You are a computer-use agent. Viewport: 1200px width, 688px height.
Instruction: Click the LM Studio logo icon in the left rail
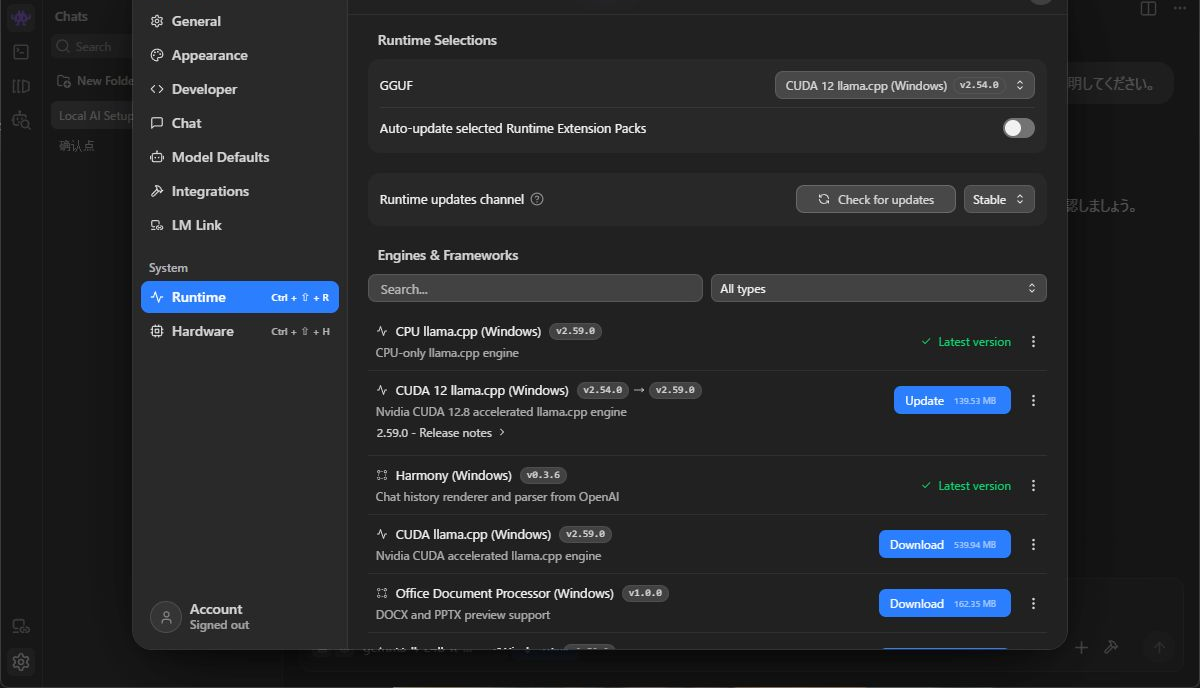click(x=21, y=17)
